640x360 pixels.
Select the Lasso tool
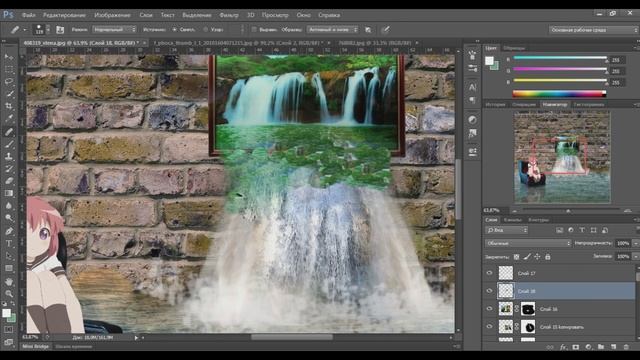pos(9,82)
